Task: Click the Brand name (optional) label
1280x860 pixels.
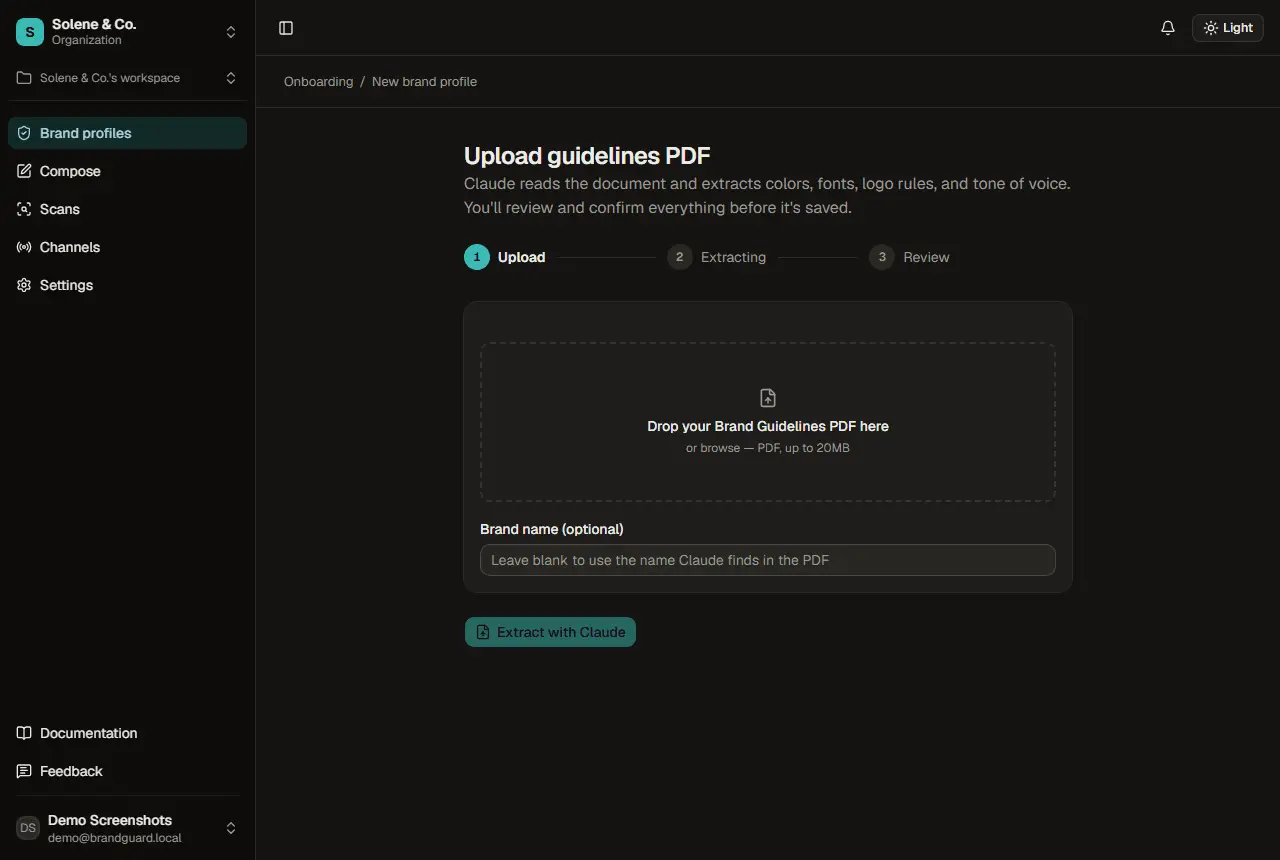Action: 552,529
